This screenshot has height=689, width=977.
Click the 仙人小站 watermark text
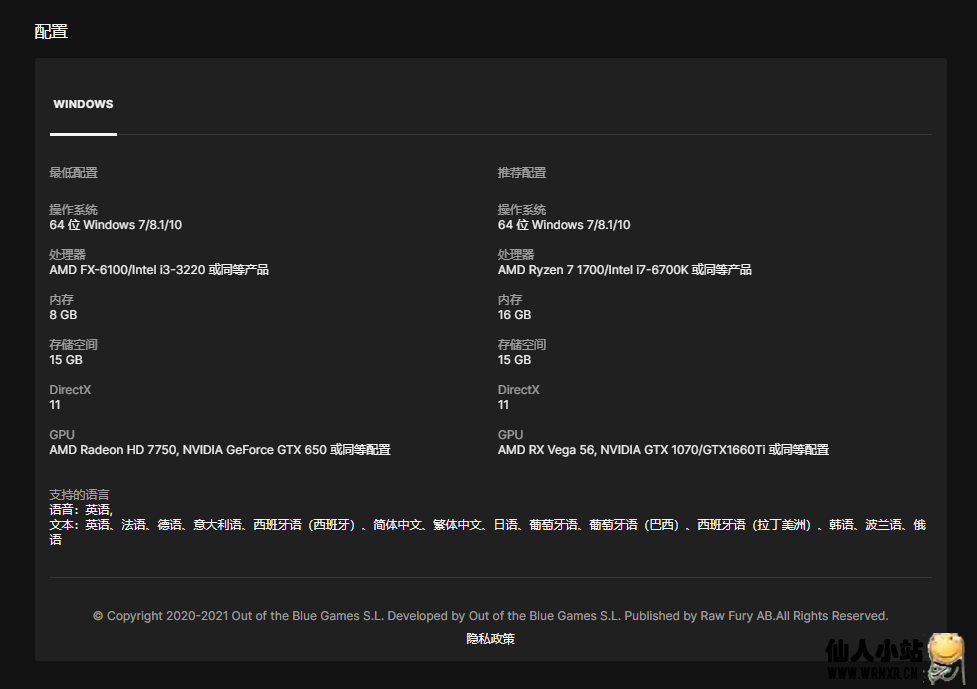pos(873,651)
